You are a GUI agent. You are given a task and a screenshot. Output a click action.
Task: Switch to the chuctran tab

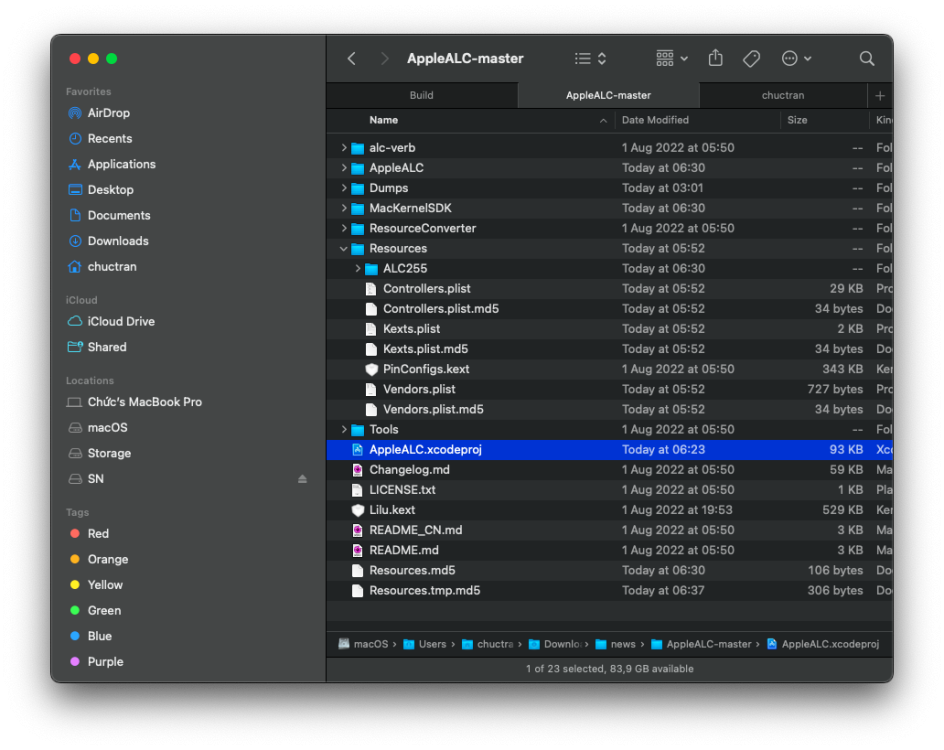783,95
